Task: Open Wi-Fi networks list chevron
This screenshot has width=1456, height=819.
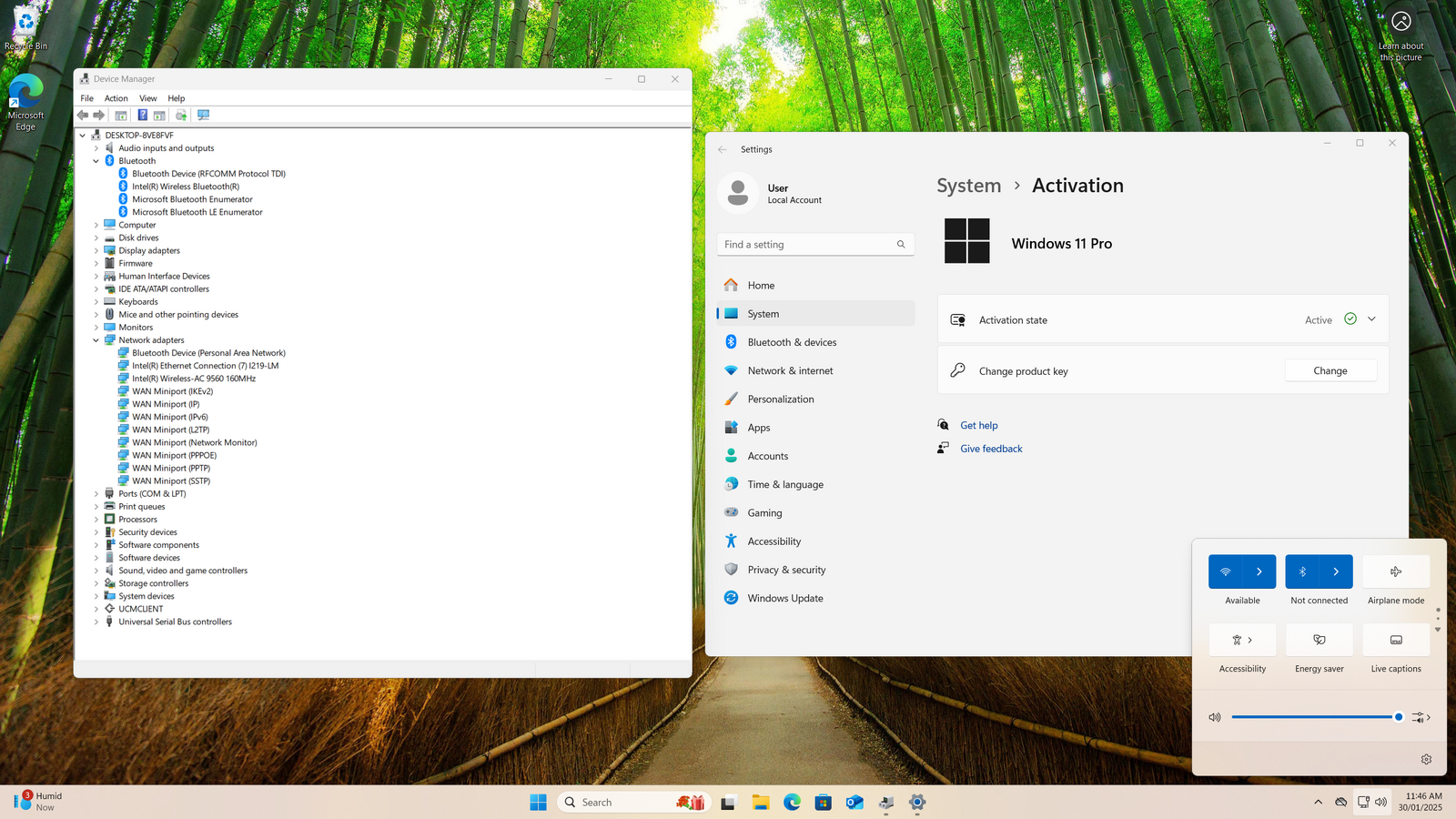Action: (1259, 571)
